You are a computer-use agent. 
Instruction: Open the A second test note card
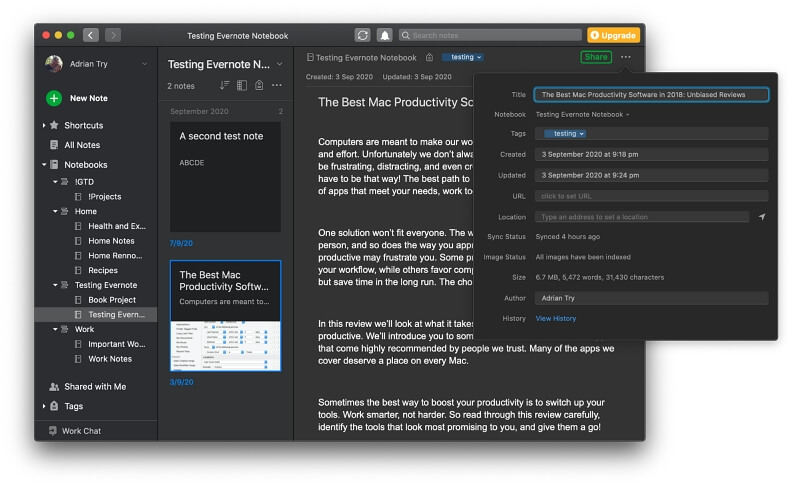[x=226, y=176]
